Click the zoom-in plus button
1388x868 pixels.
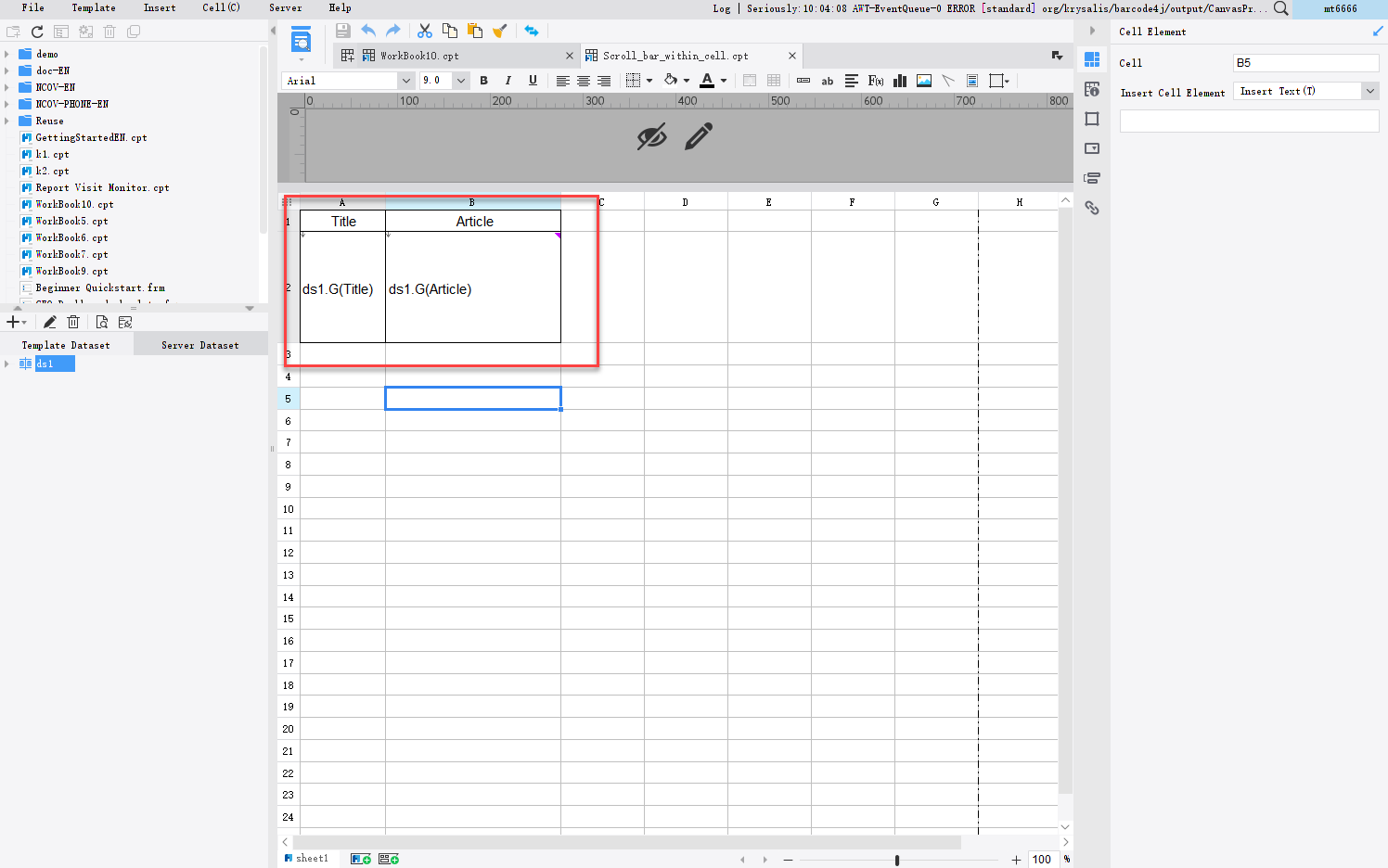(x=1016, y=860)
